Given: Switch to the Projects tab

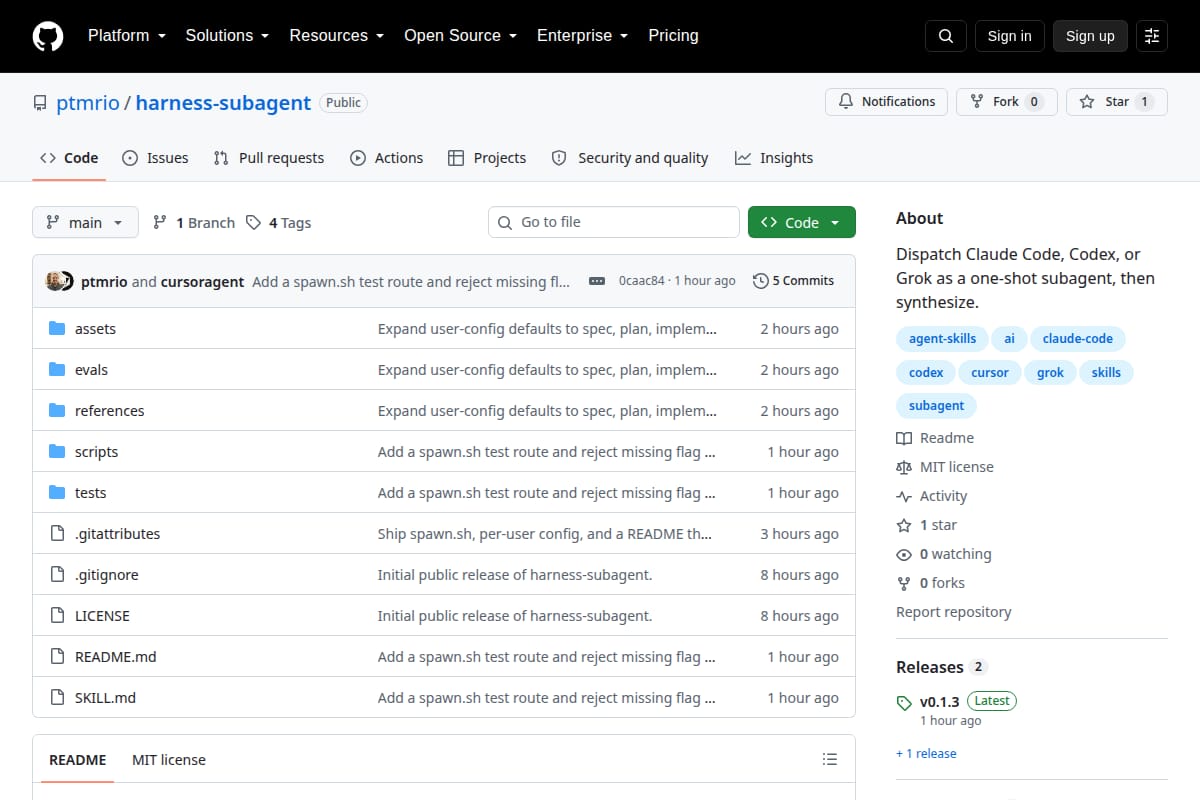Looking at the screenshot, I should [x=487, y=158].
